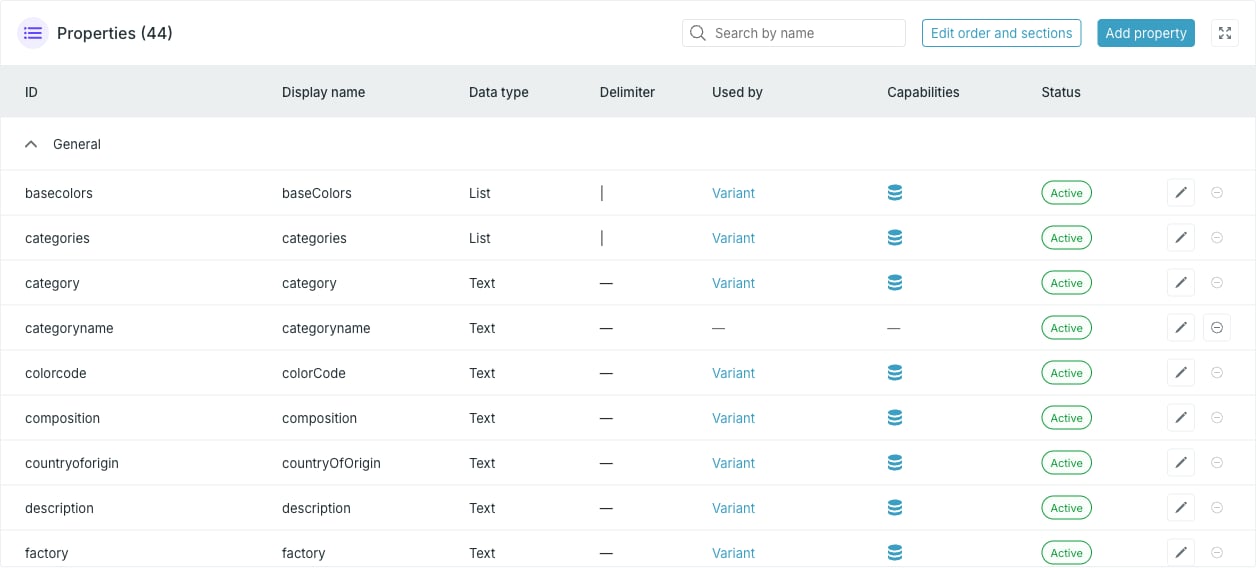Click List data type in basecolors row
This screenshot has height=568, width=1256.
[x=480, y=193]
